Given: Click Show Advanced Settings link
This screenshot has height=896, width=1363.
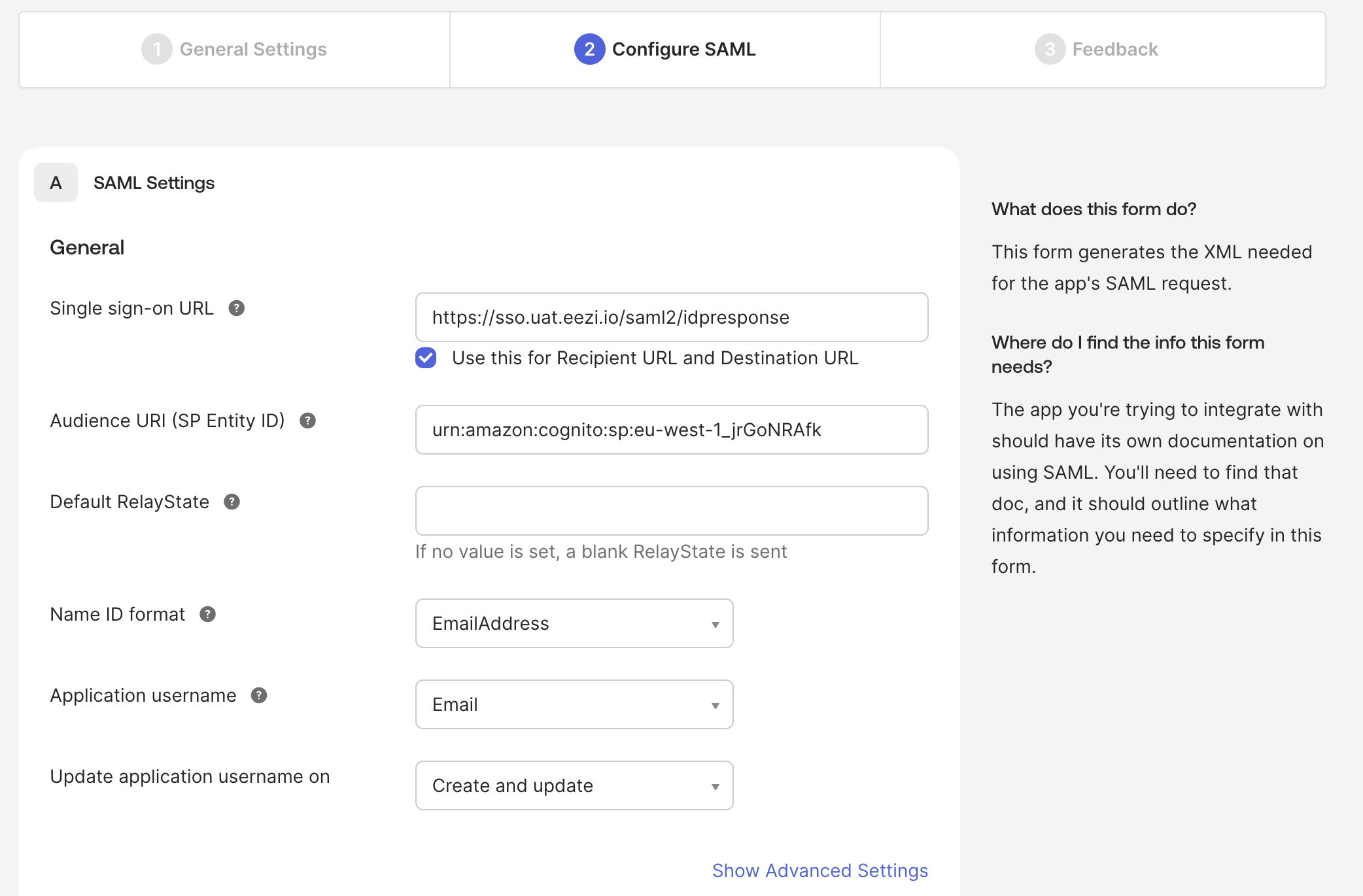Looking at the screenshot, I should coord(820,870).
